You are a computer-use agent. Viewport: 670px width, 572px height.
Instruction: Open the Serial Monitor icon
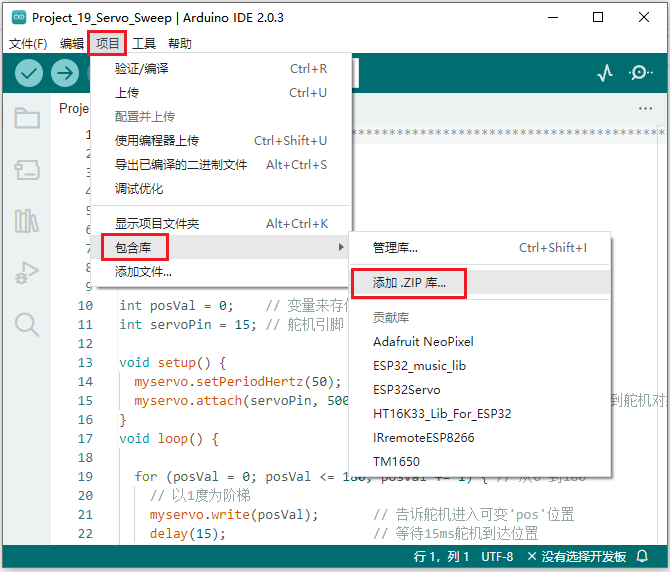pos(640,73)
